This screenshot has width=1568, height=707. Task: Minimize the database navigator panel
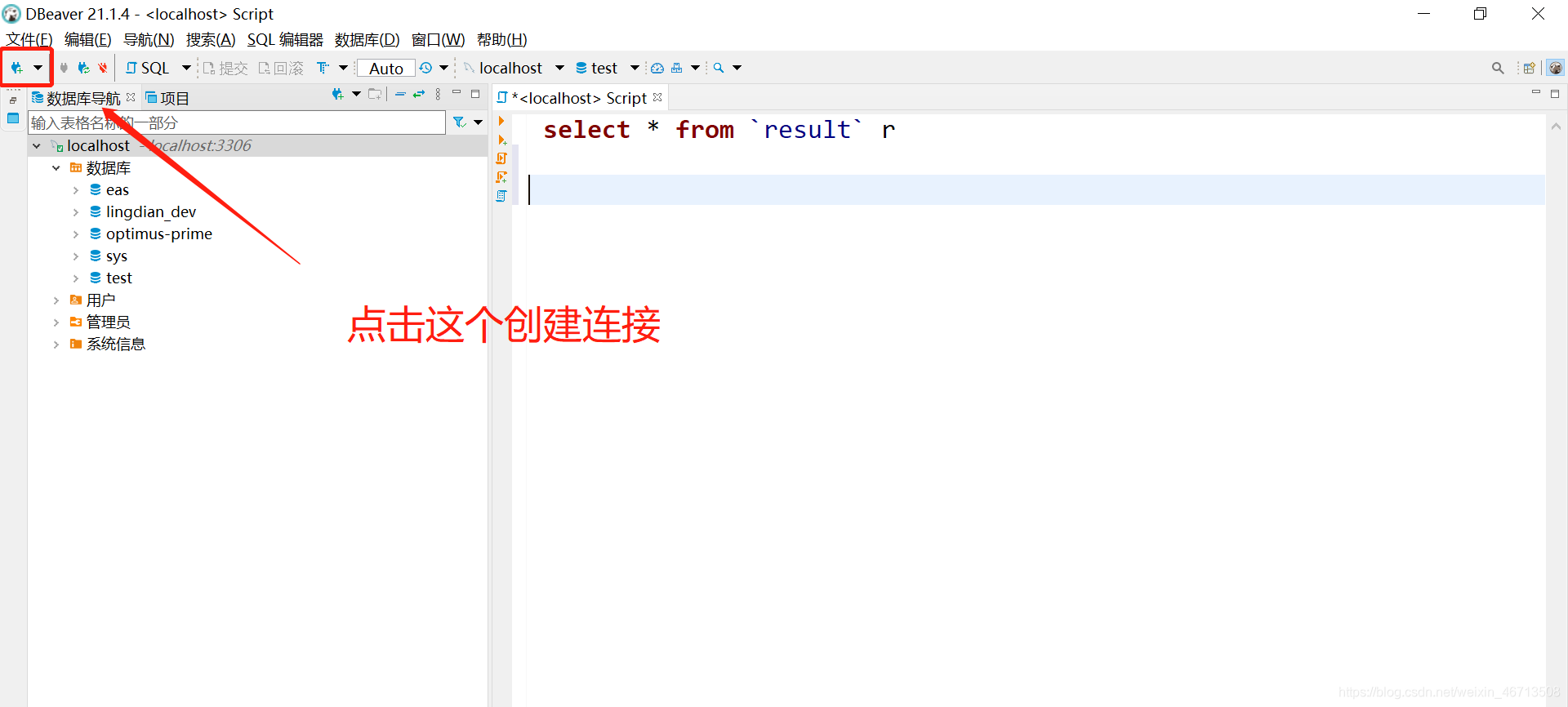[x=457, y=93]
